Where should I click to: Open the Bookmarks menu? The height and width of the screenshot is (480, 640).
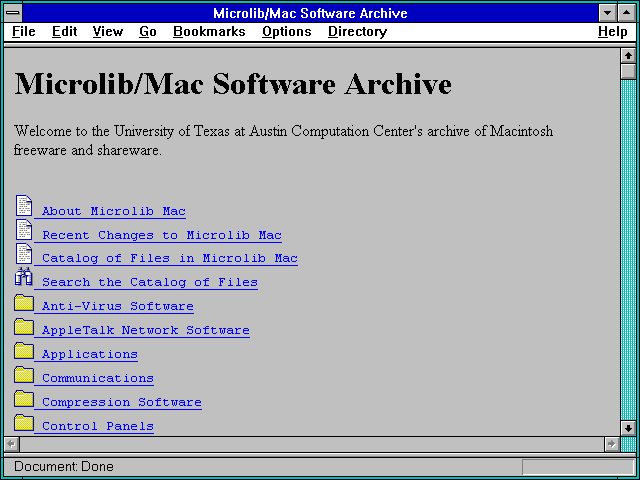click(209, 31)
